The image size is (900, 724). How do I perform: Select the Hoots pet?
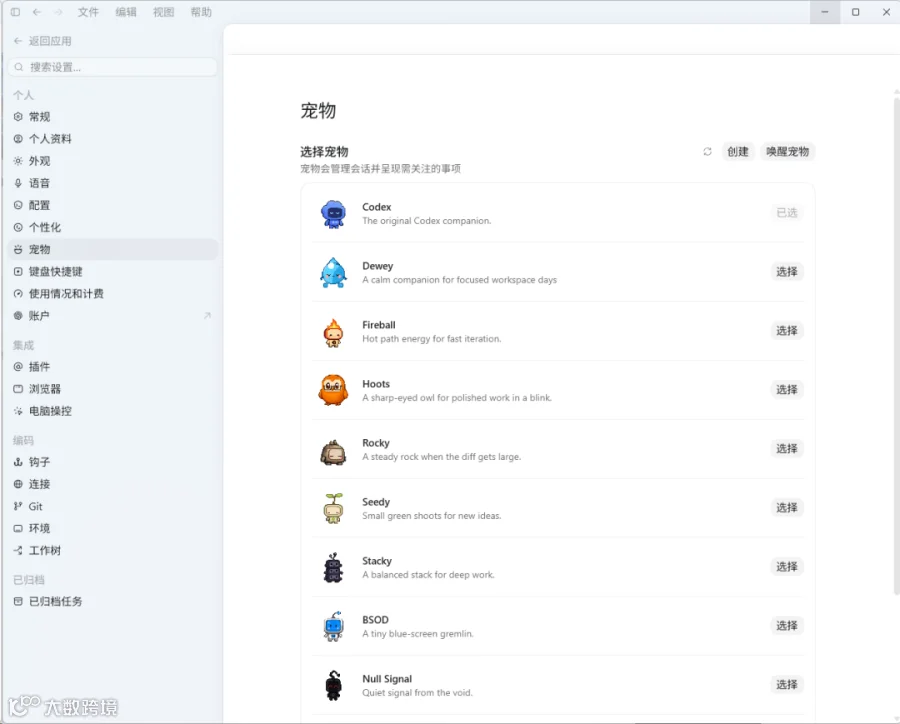coord(786,390)
